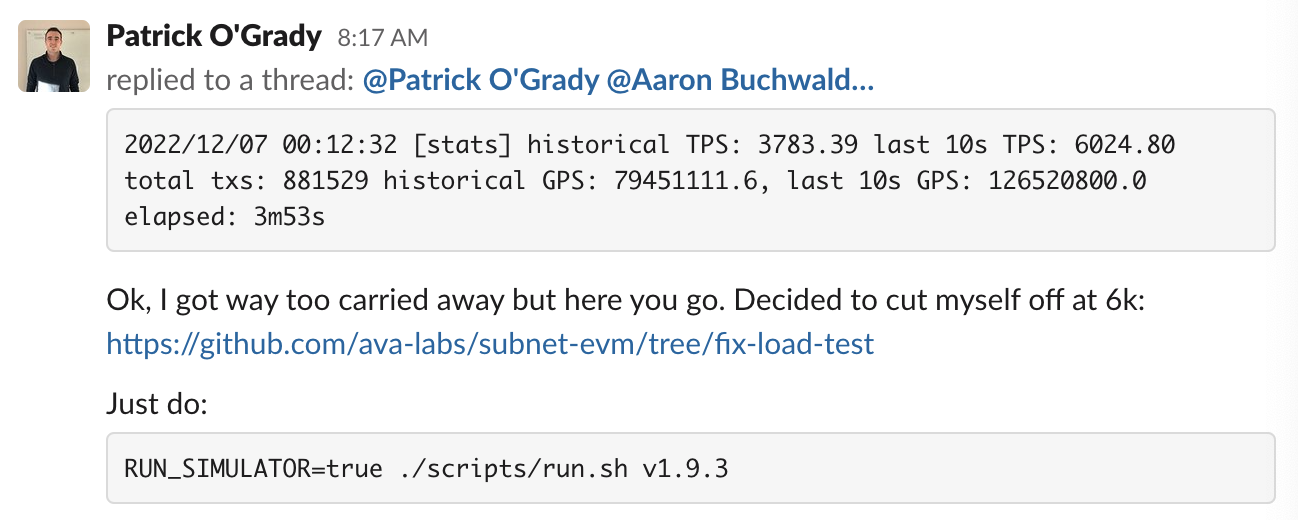Click the 8:17 AM message timestamp

[383, 38]
